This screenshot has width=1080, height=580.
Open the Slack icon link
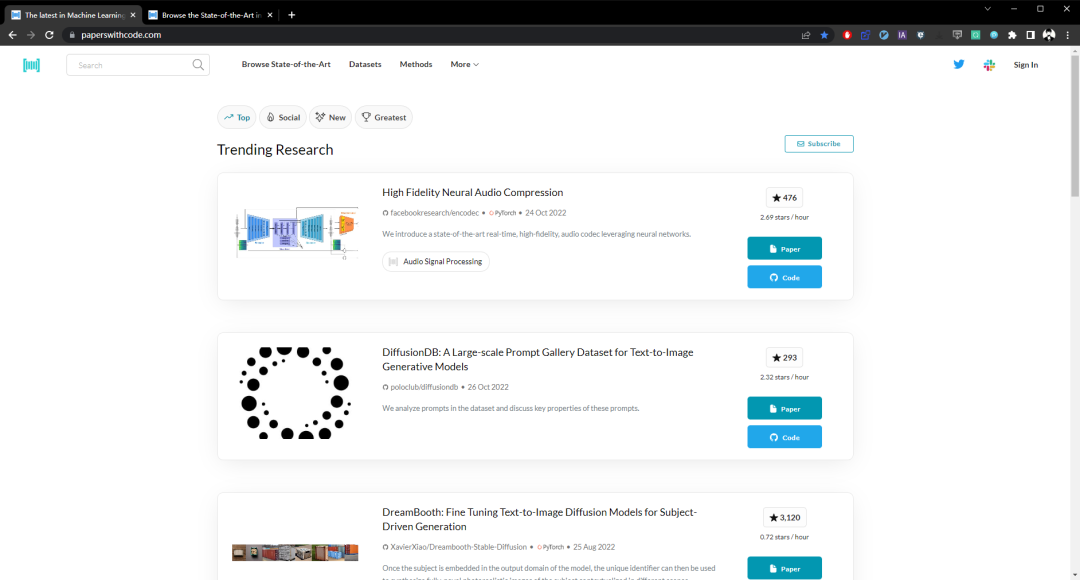coord(989,65)
